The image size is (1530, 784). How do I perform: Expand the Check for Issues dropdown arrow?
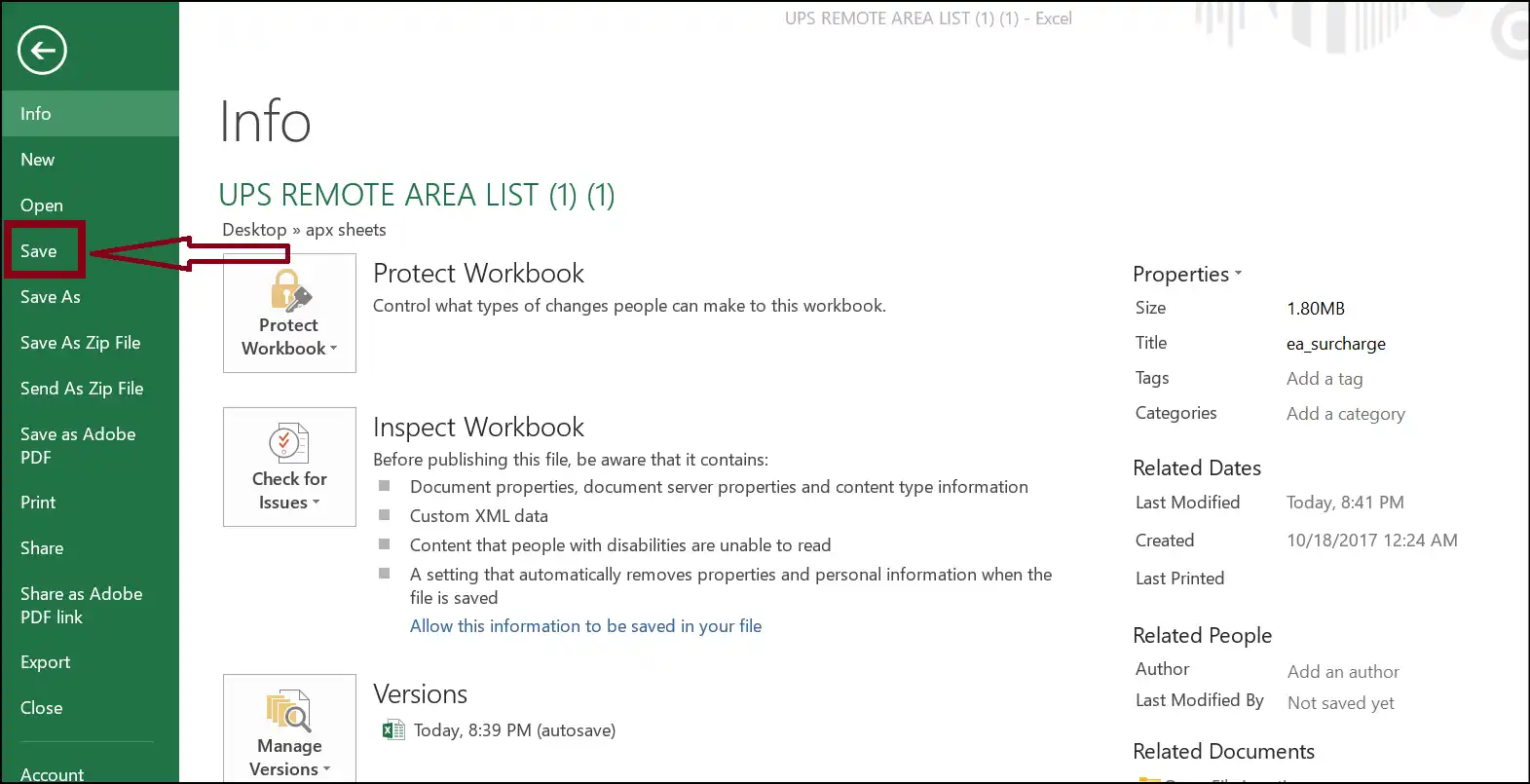tap(316, 503)
